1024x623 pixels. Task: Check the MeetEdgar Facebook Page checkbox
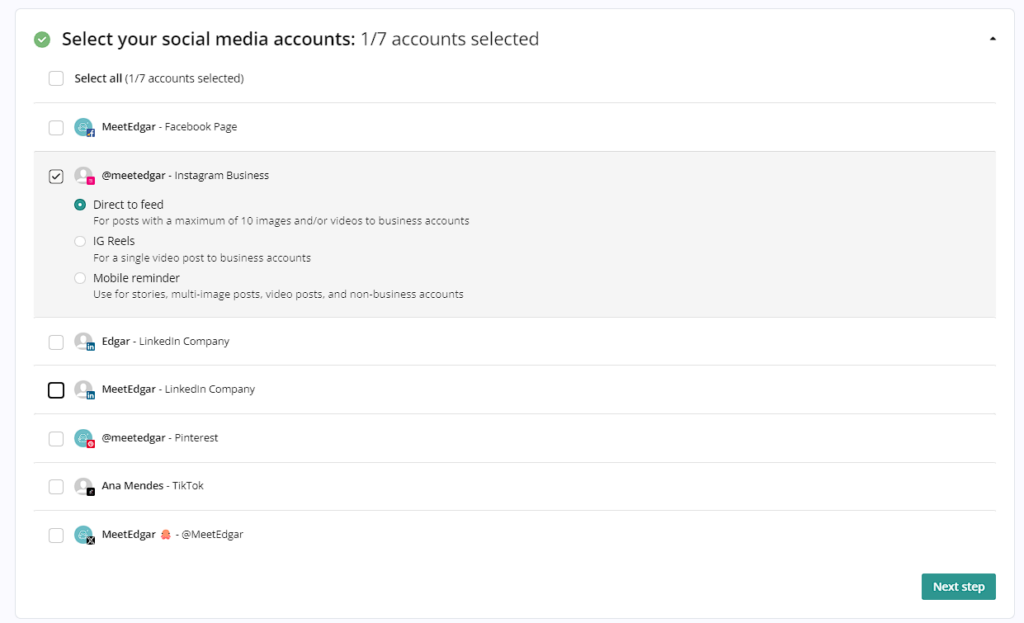click(56, 127)
